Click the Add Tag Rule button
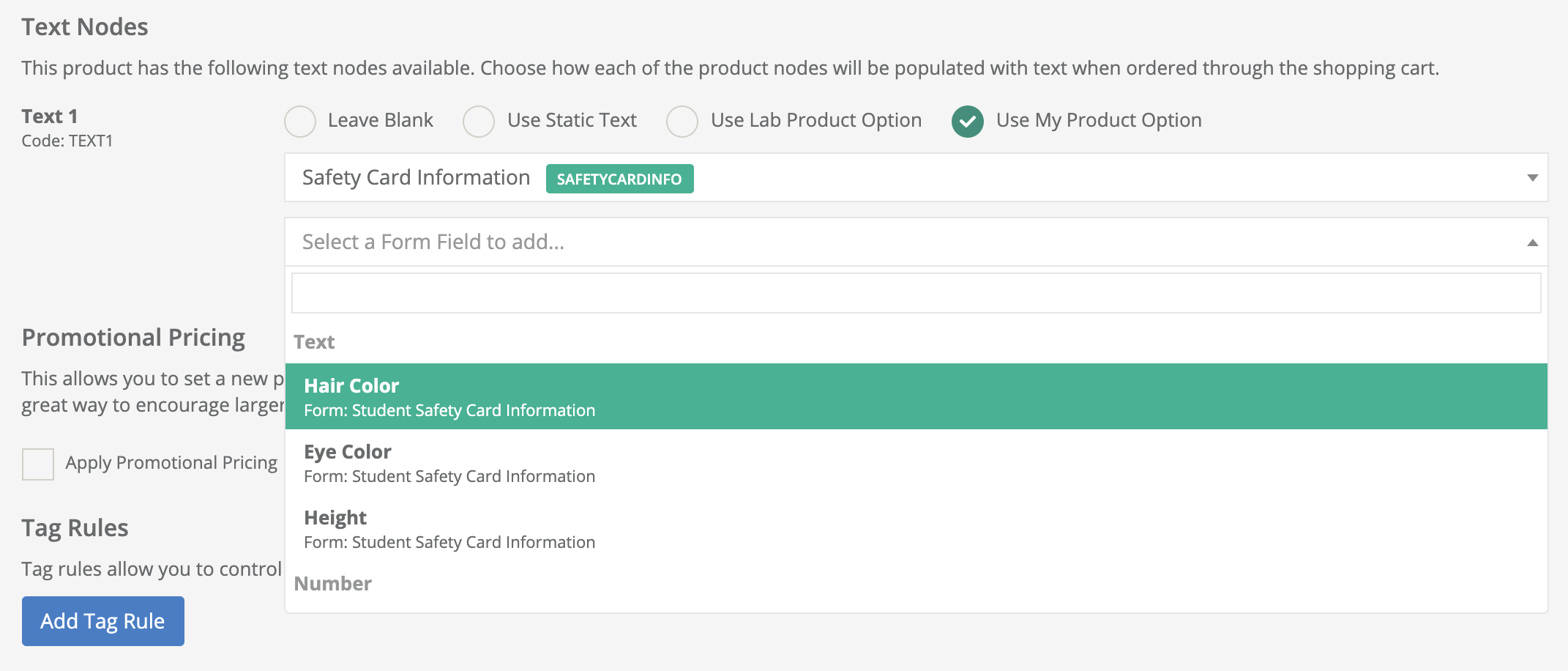 click(x=103, y=621)
